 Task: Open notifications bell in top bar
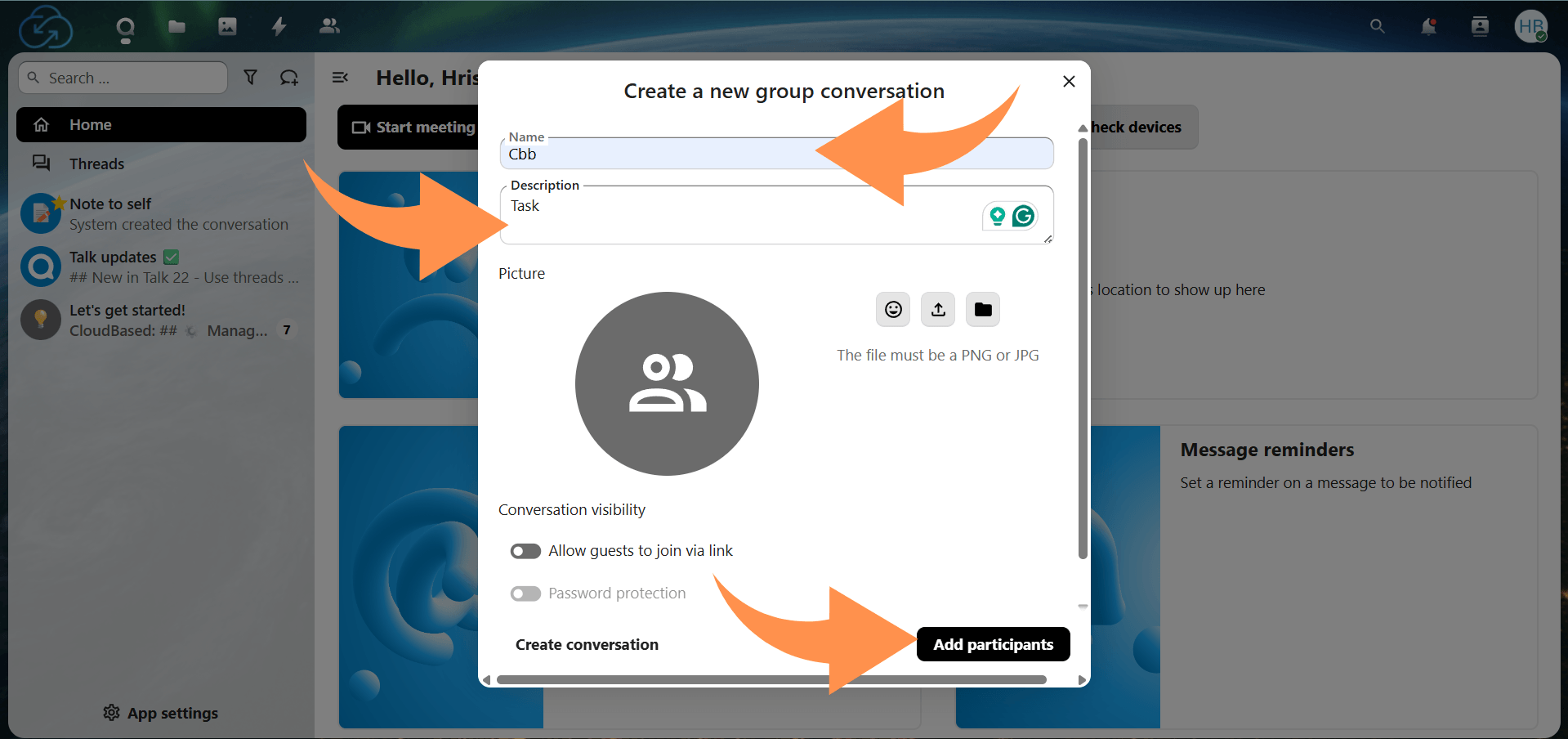click(1428, 27)
